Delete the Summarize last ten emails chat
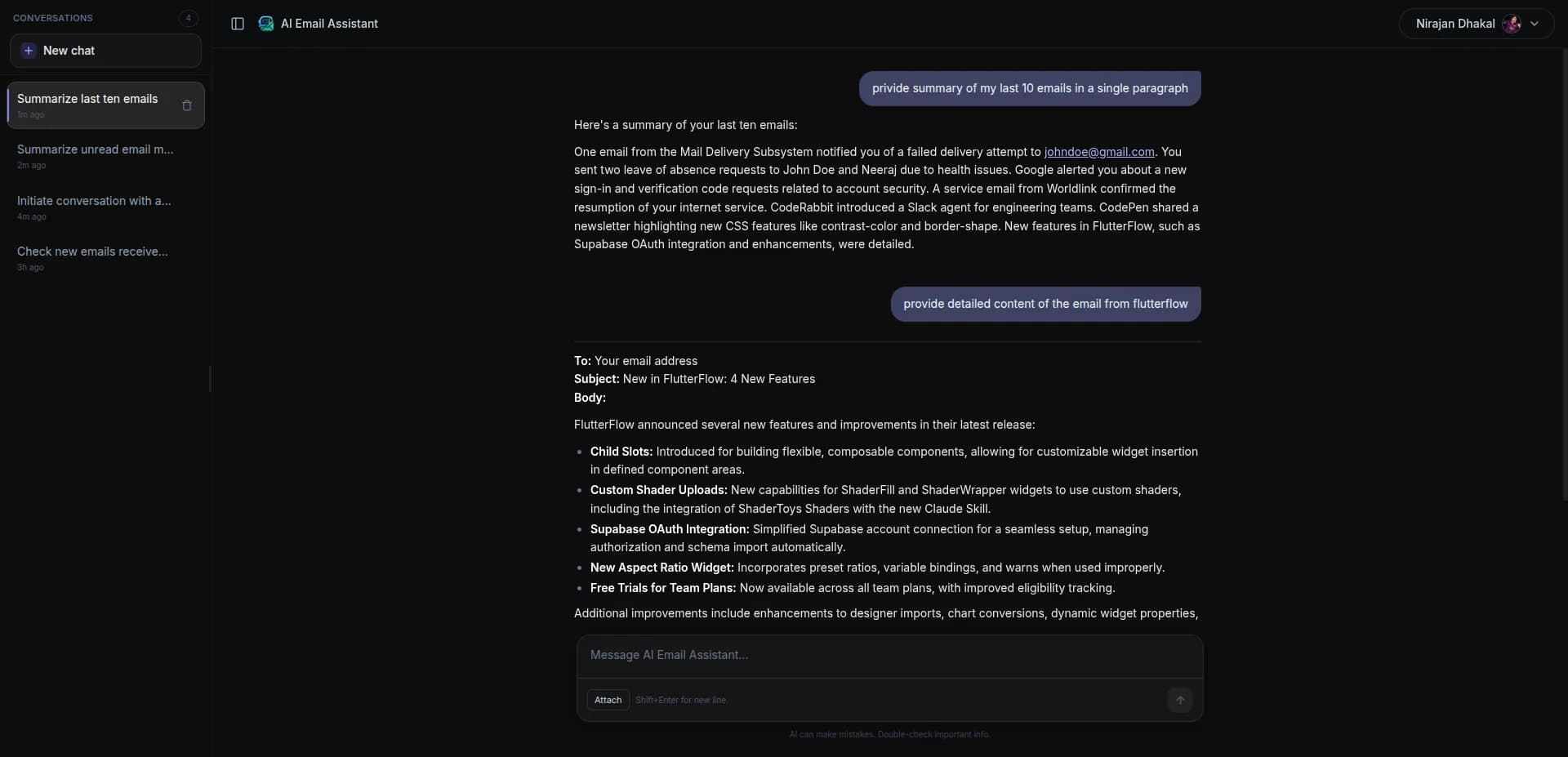1568x757 pixels. pos(187,105)
